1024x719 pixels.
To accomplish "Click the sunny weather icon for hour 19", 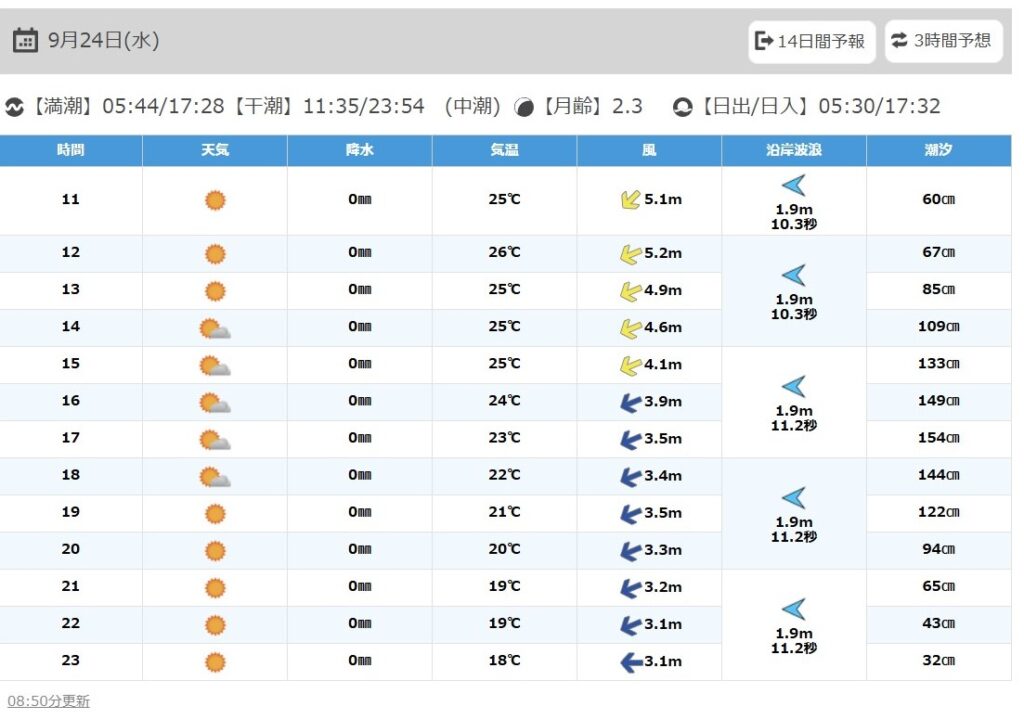I will click(215, 513).
